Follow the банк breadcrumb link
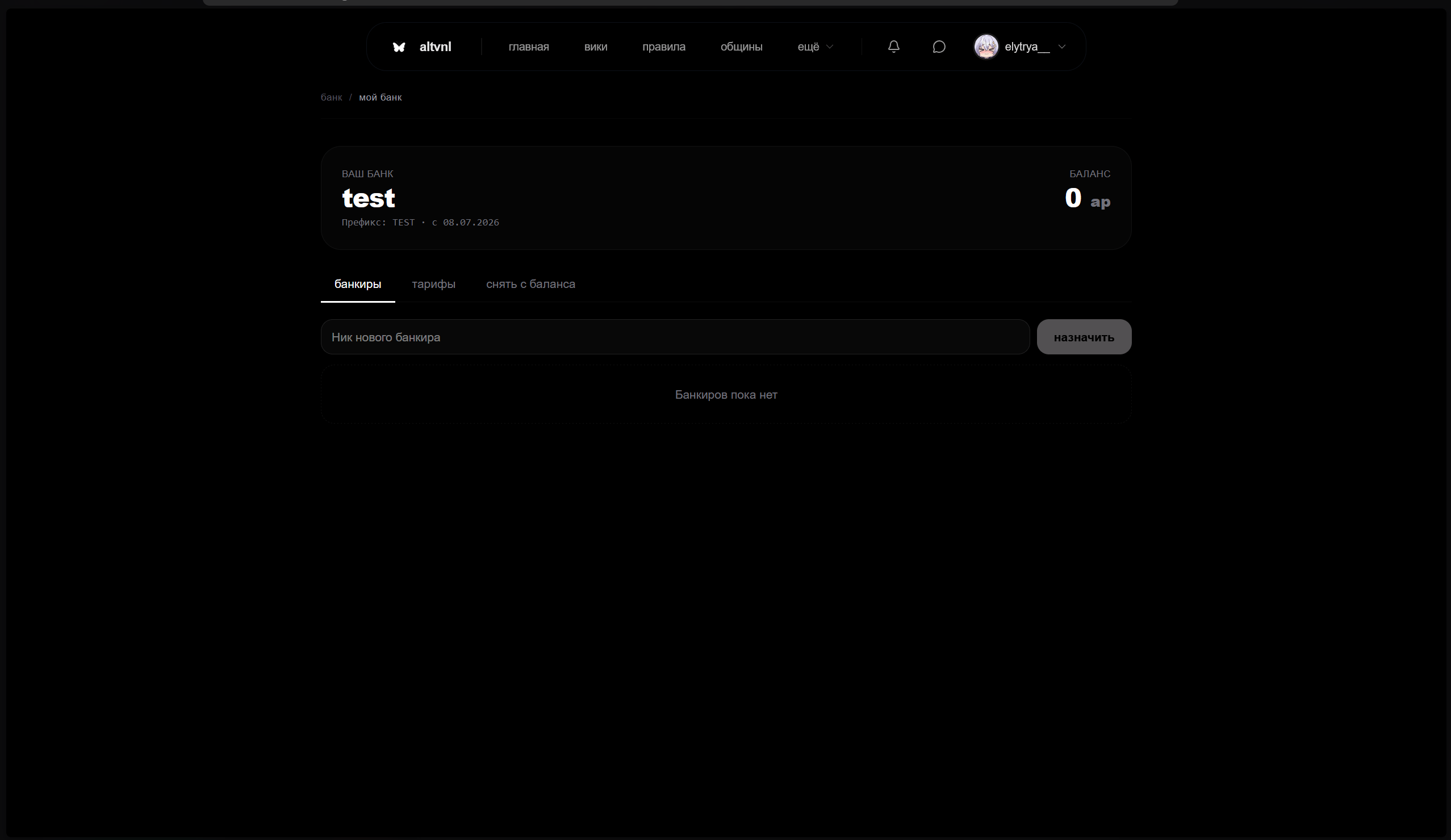The image size is (1451, 840). (x=331, y=97)
